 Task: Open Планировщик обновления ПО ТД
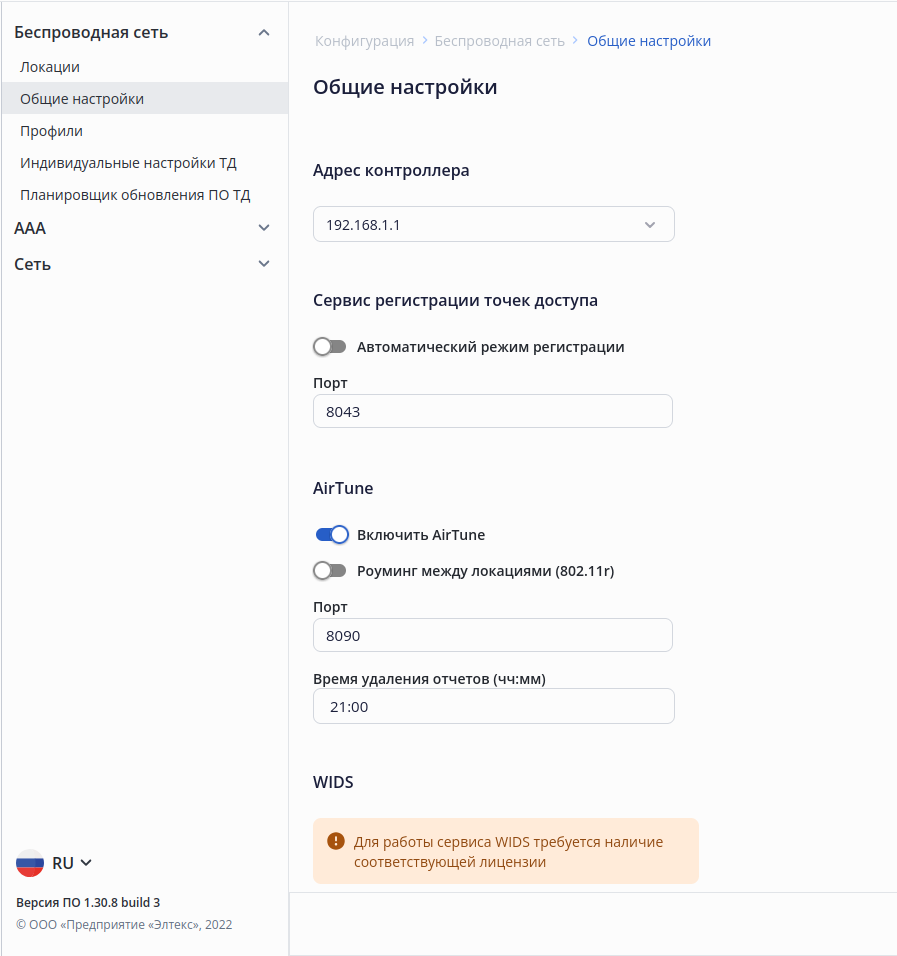[x=135, y=195]
